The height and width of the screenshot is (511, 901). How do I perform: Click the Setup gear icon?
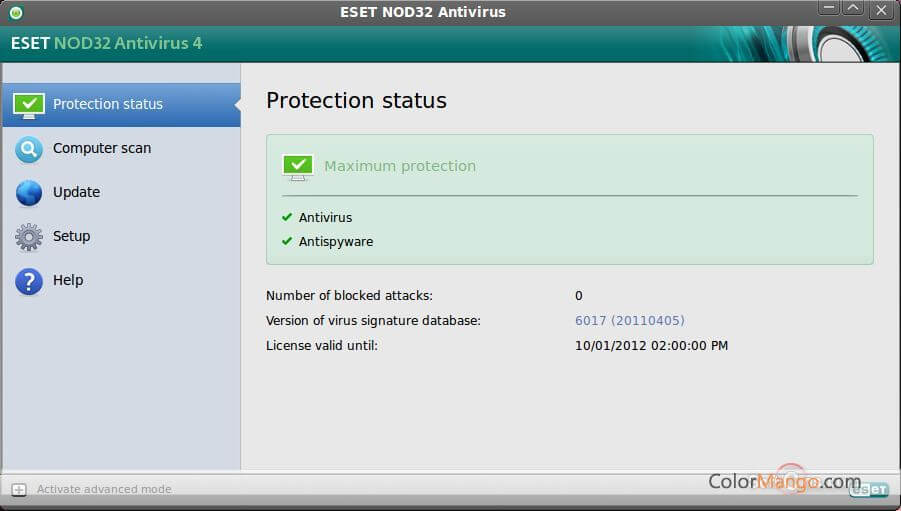coord(29,237)
